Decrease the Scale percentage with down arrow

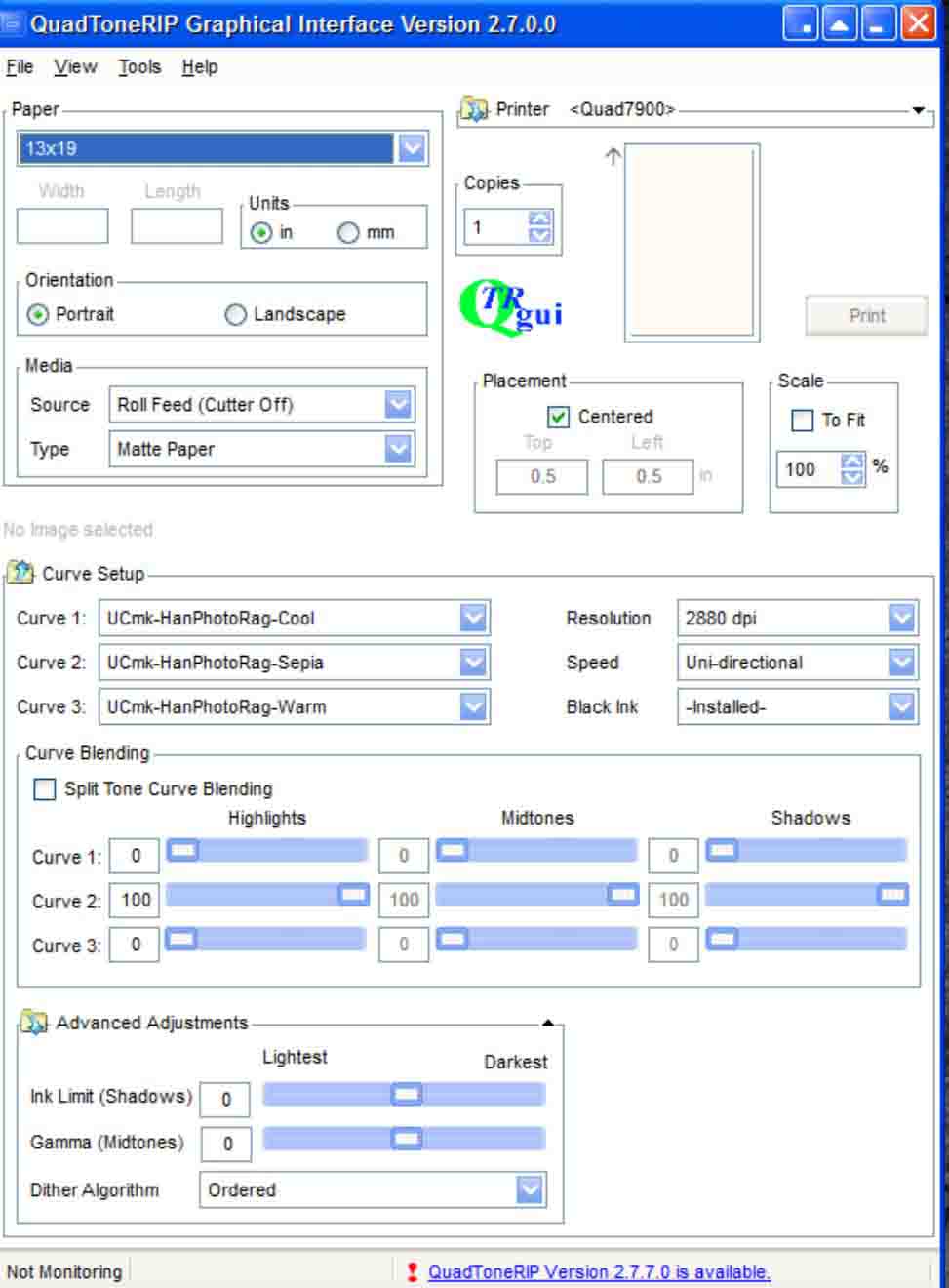point(852,476)
